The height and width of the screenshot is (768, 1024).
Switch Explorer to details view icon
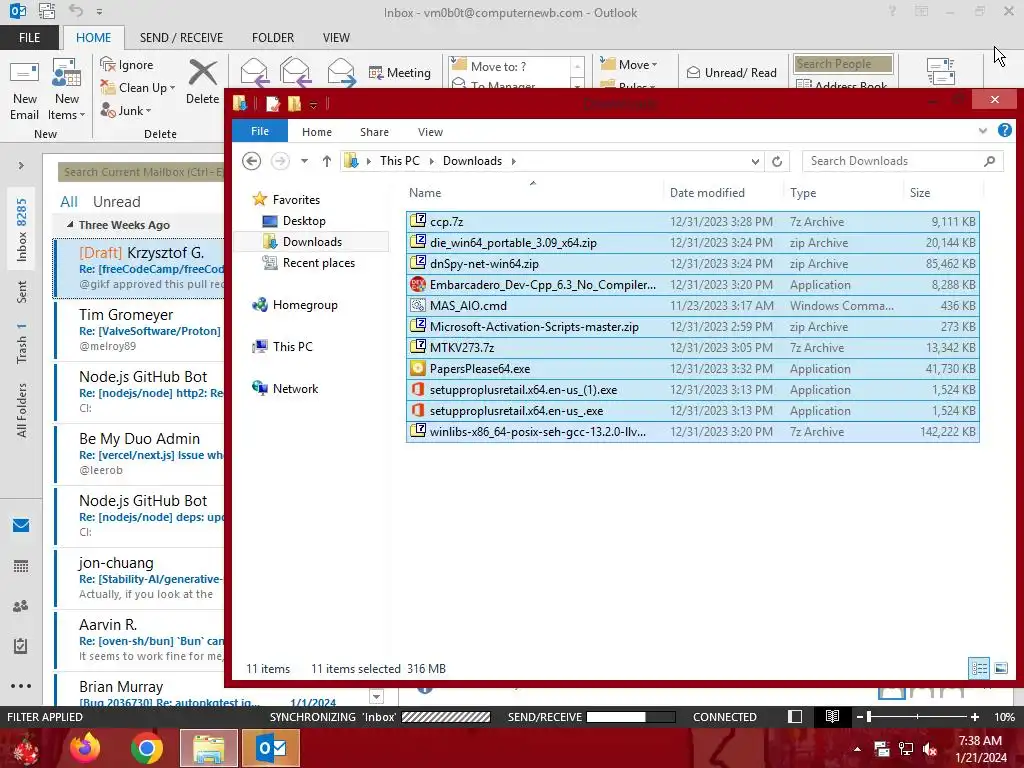point(979,668)
